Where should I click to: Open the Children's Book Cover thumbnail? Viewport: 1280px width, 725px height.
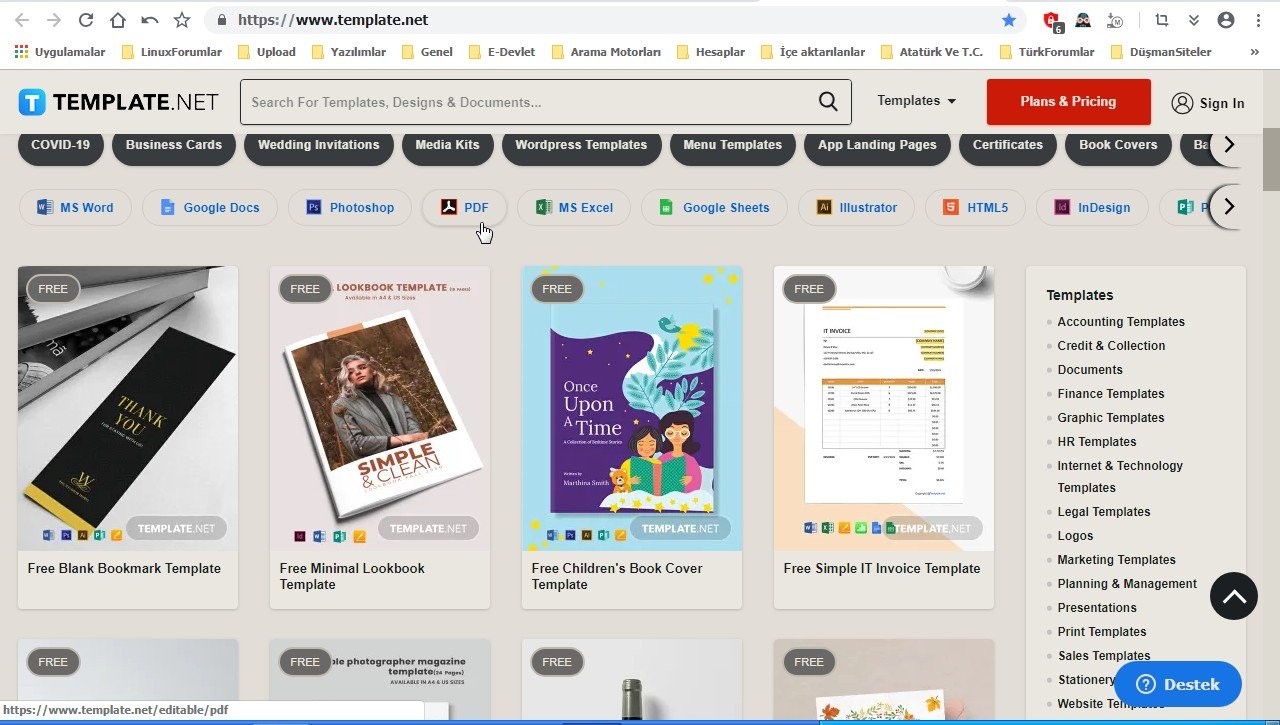(632, 408)
